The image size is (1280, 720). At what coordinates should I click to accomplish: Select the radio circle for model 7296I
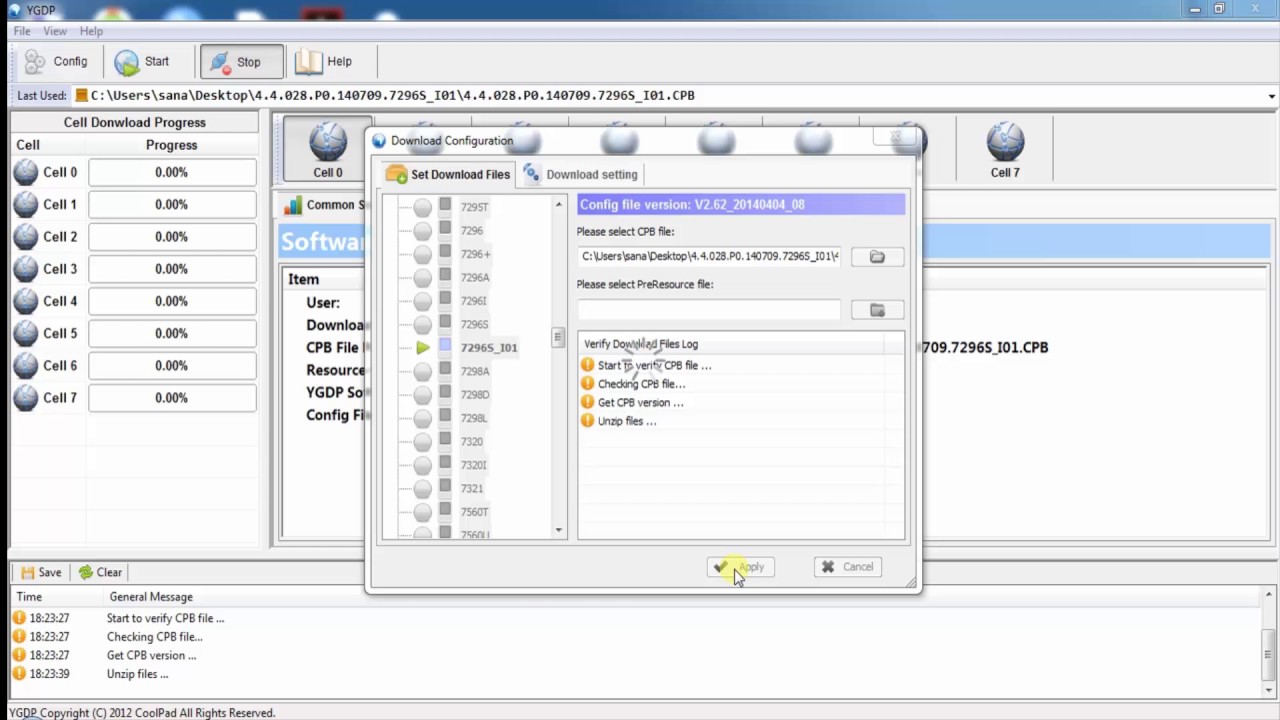click(423, 301)
